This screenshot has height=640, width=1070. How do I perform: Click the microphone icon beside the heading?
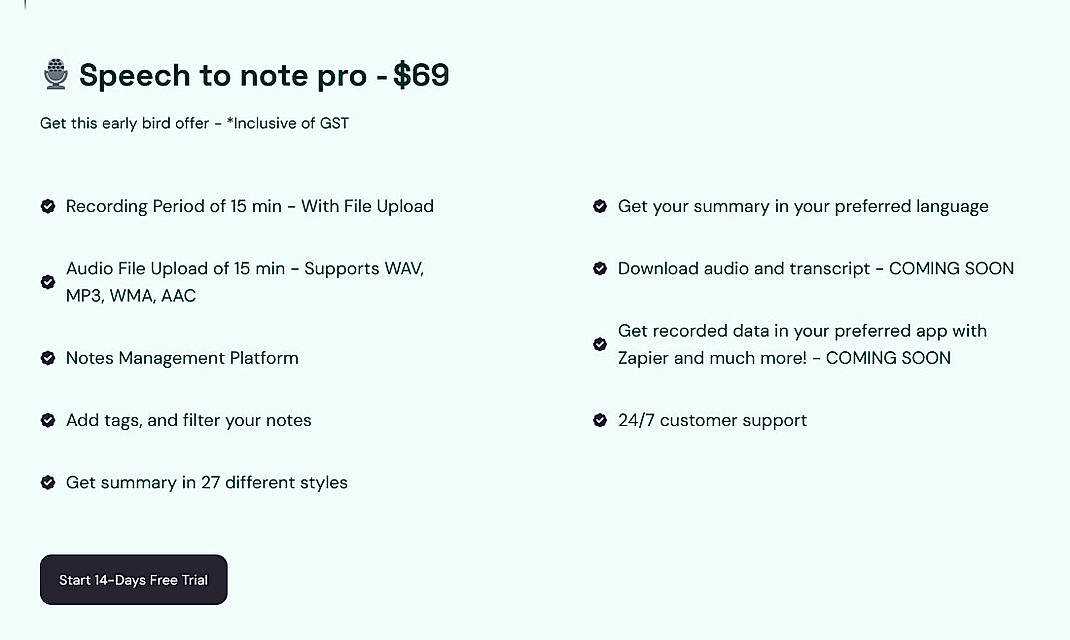point(55,74)
